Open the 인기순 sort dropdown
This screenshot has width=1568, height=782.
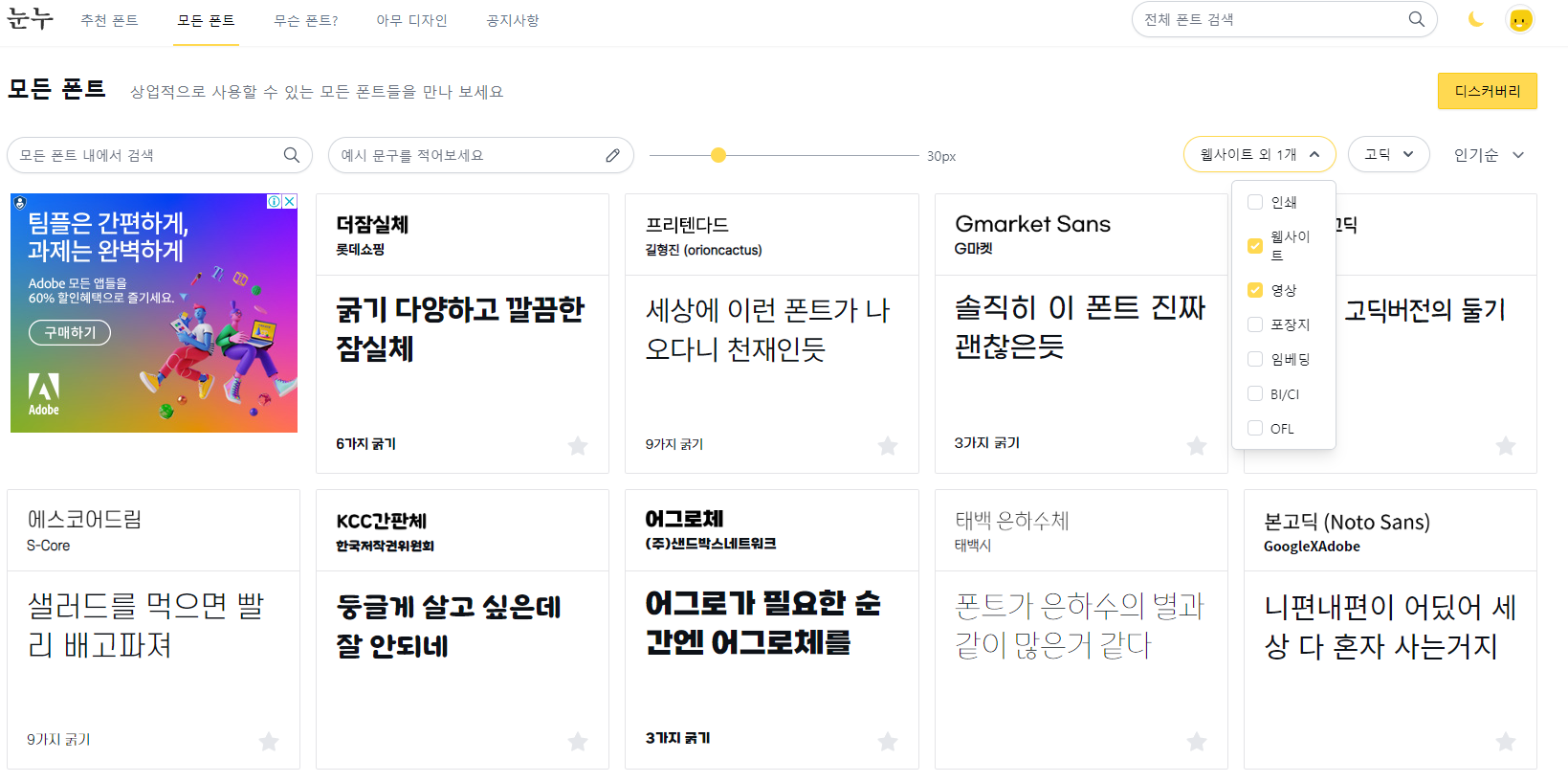tap(1489, 155)
